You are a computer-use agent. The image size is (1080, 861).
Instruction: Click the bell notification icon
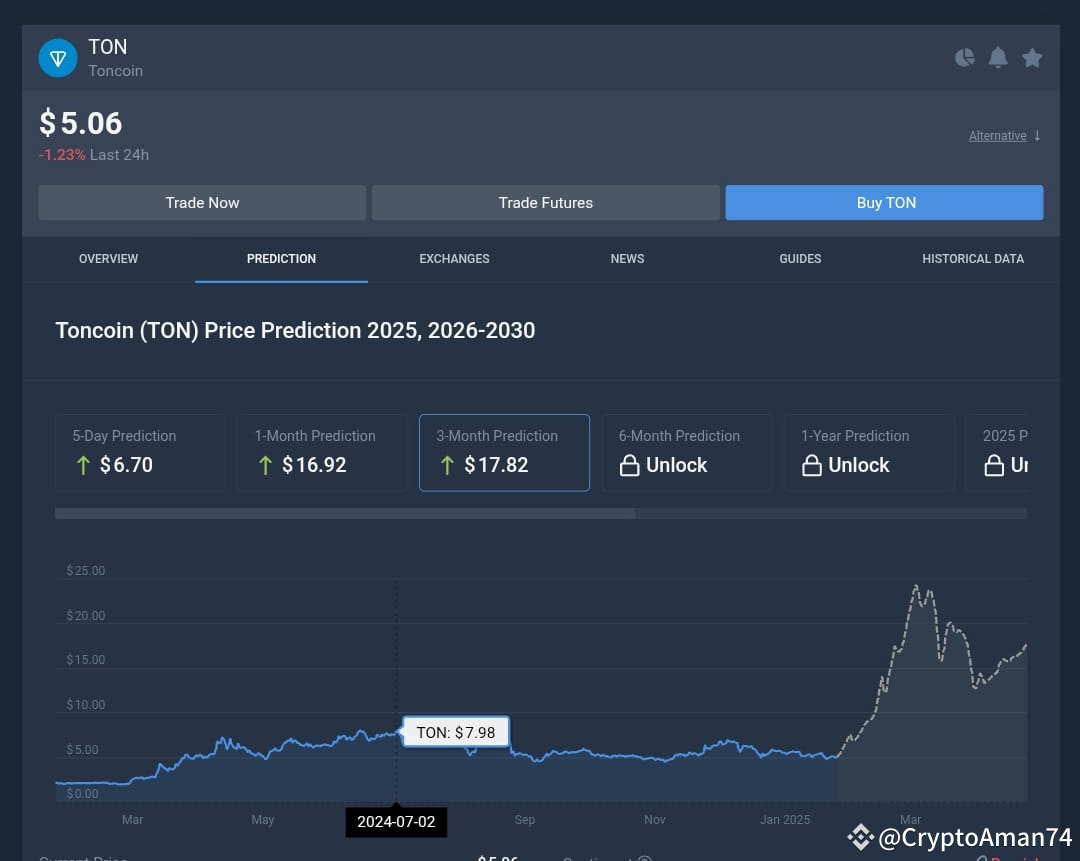pos(998,57)
